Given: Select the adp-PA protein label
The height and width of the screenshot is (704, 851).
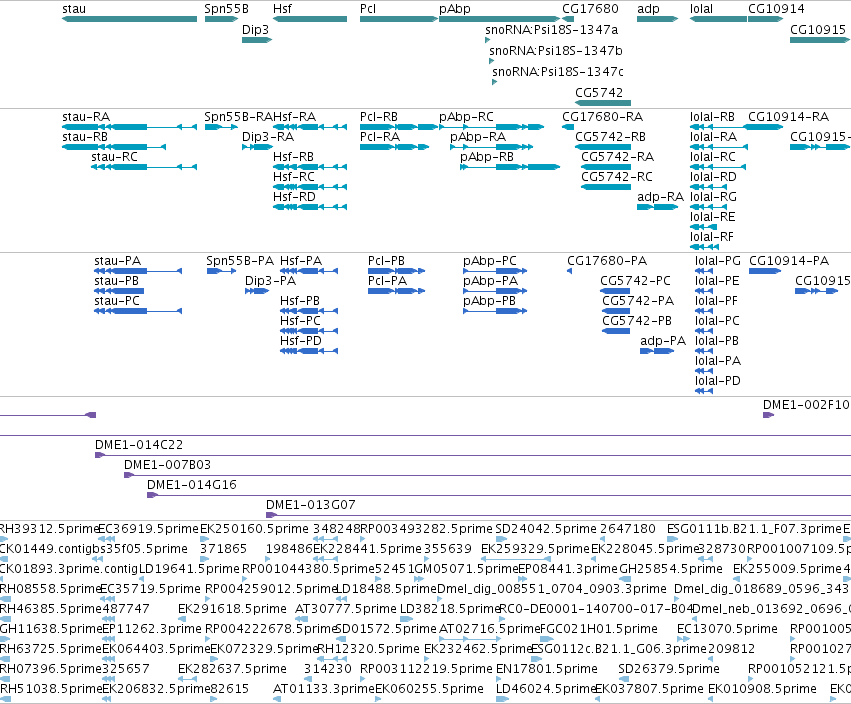Looking at the screenshot, I should point(663,340).
